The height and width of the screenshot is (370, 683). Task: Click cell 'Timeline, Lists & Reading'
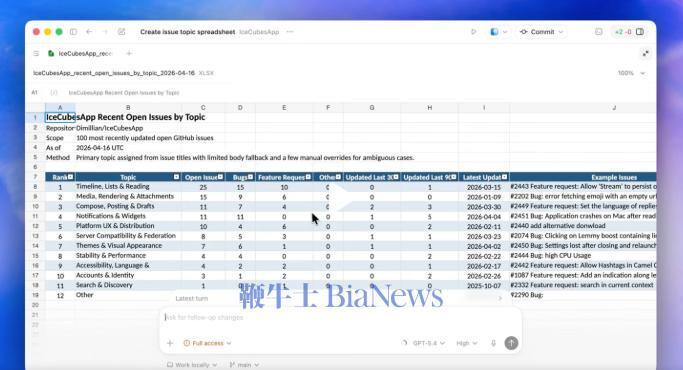pyautogui.click(x=128, y=187)
